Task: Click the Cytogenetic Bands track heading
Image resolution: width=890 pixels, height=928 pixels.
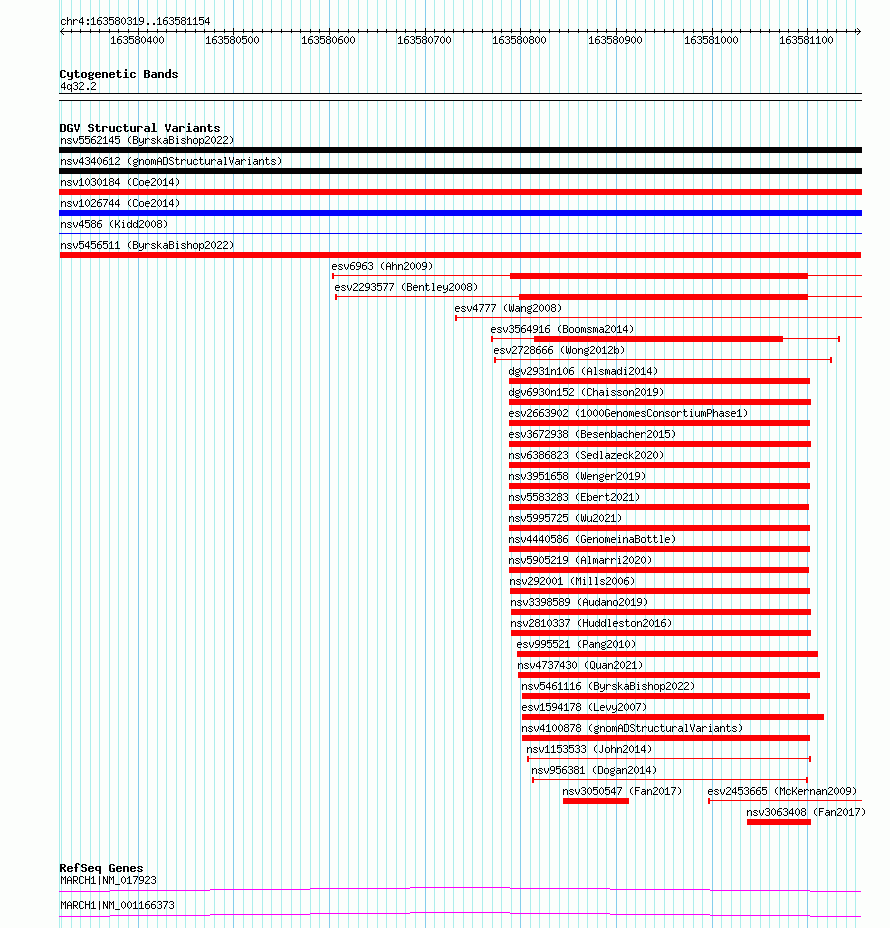Action: pyautogui.click(x=119, y=74)
